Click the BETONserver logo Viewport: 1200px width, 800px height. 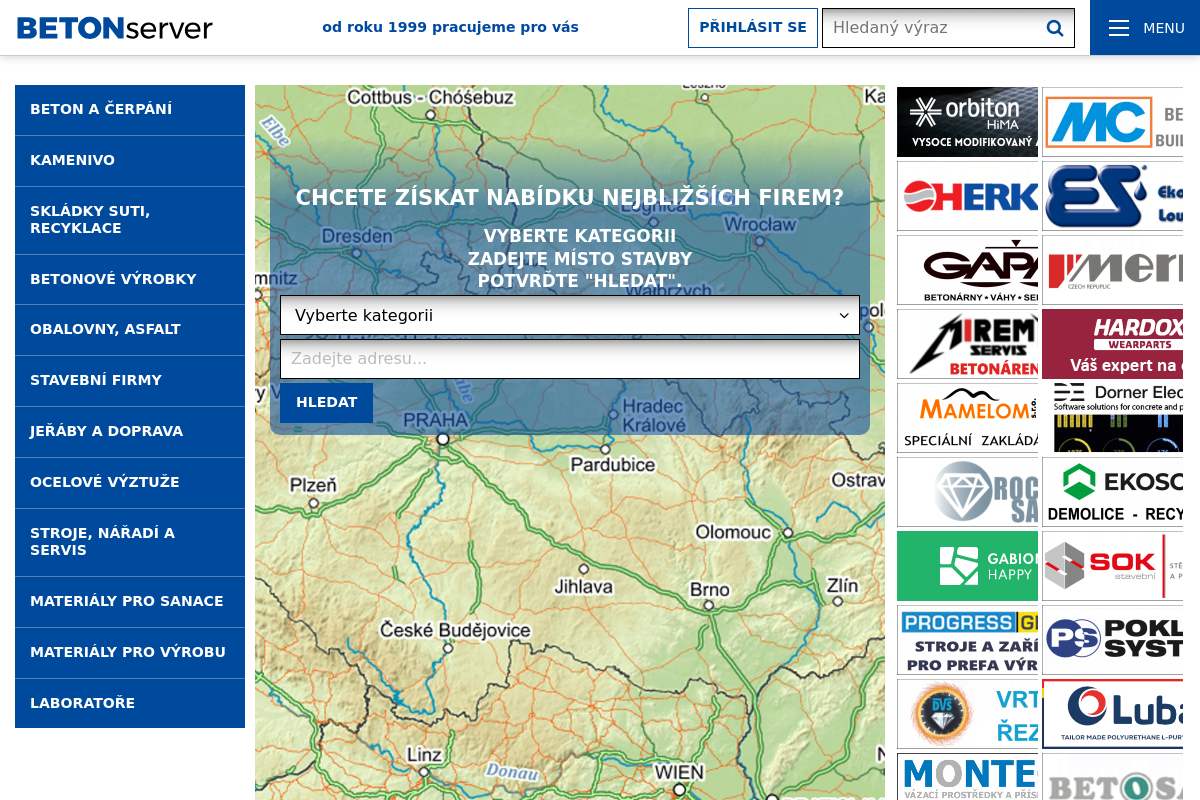coord(115,27)
